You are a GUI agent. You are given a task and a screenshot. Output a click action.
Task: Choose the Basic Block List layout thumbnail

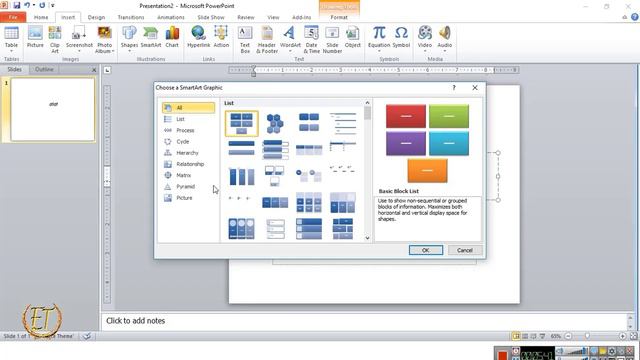coord(241,123)
